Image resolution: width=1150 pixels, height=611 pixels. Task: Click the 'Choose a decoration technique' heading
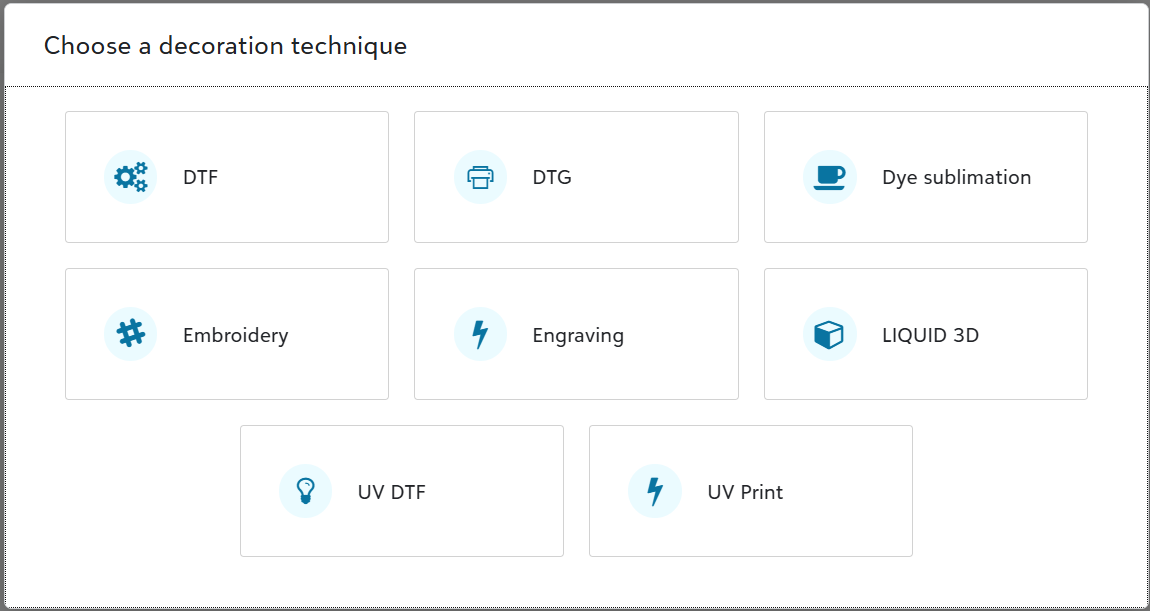tap(225, 46)
